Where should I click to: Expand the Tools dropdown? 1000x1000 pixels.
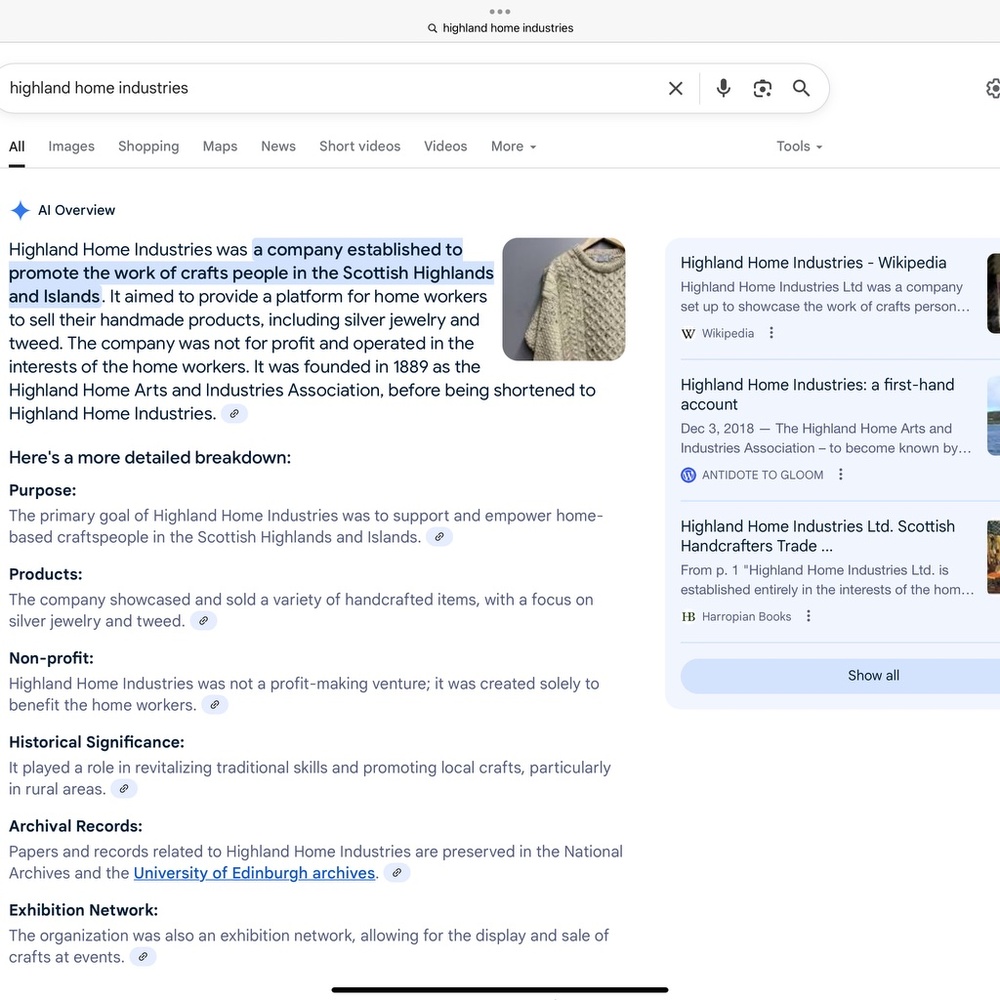799,147
